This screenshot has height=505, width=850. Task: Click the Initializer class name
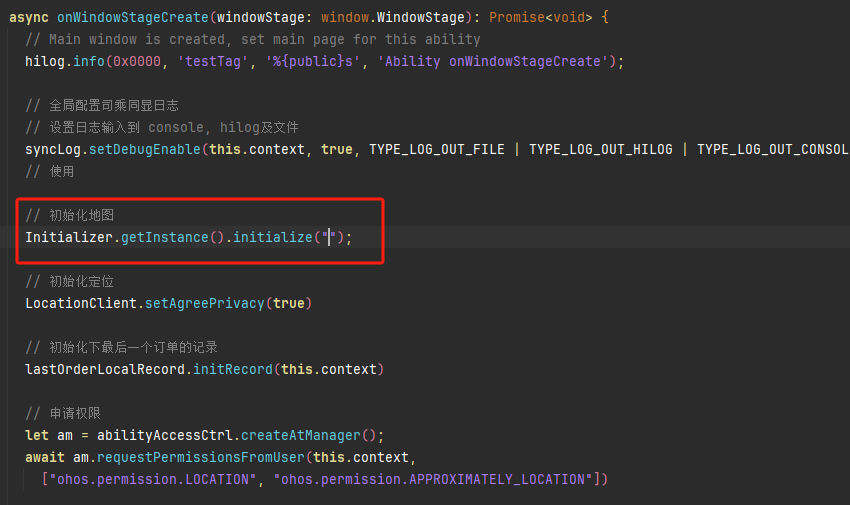[69, 237]
